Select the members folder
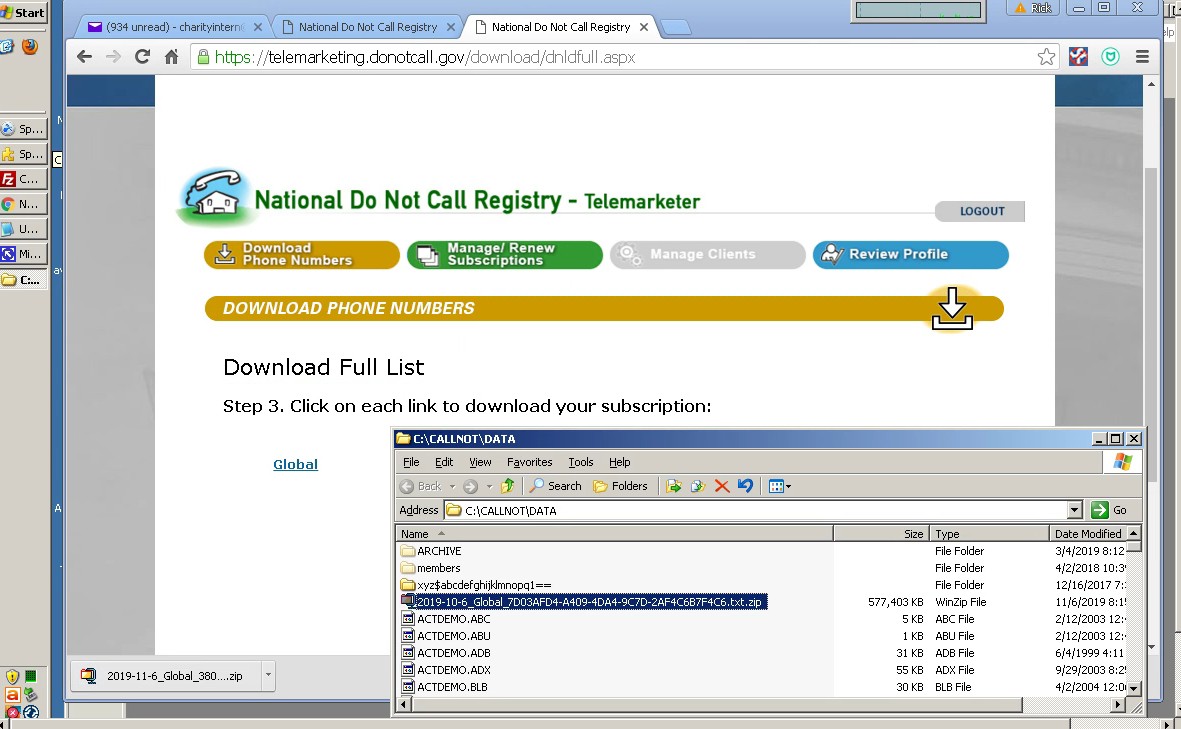Image resolution: width=1181 pixels, height=729 pixels. (430, 569)
